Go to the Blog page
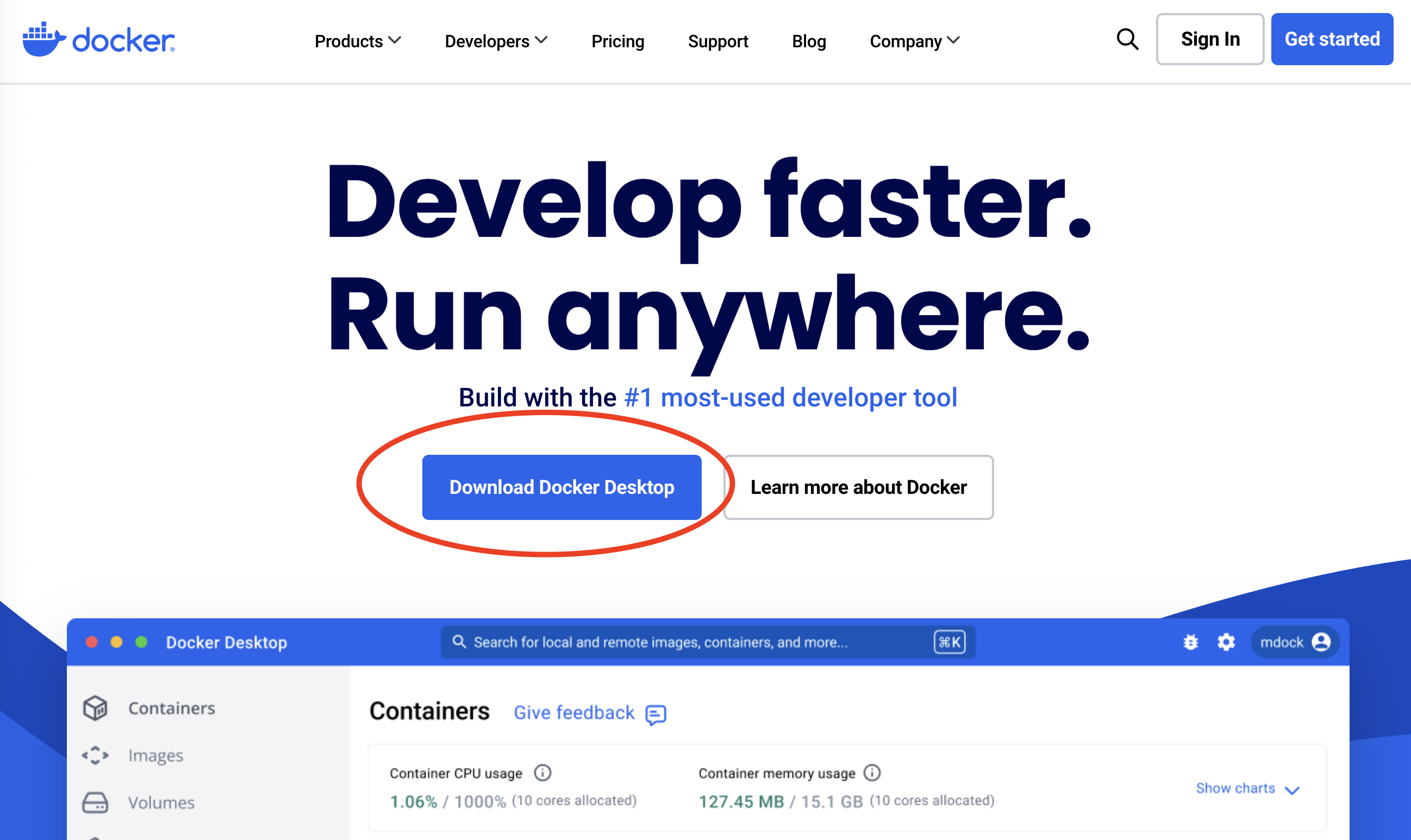 [x=809, y=41]
